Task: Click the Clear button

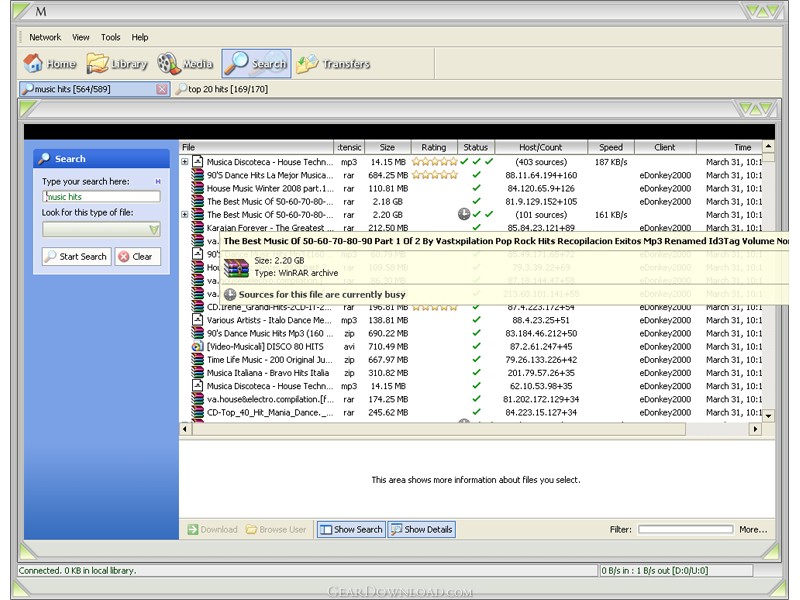Action: point(138,257)
